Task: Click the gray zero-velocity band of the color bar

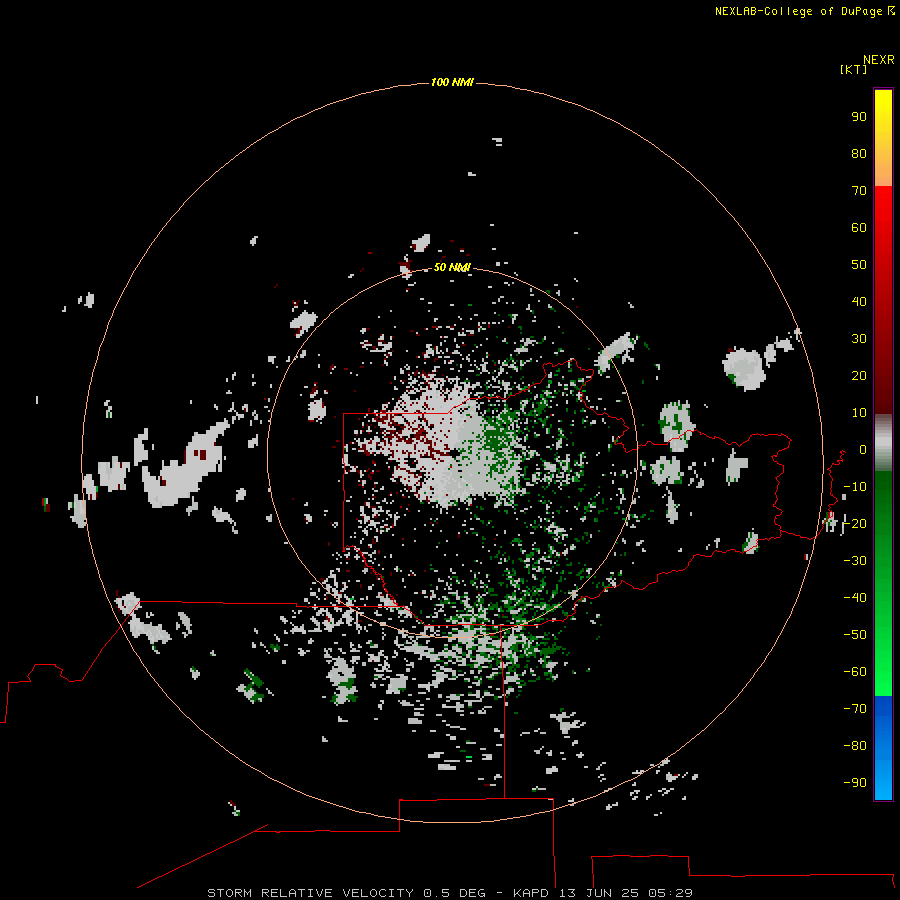Action: (883, 443)
